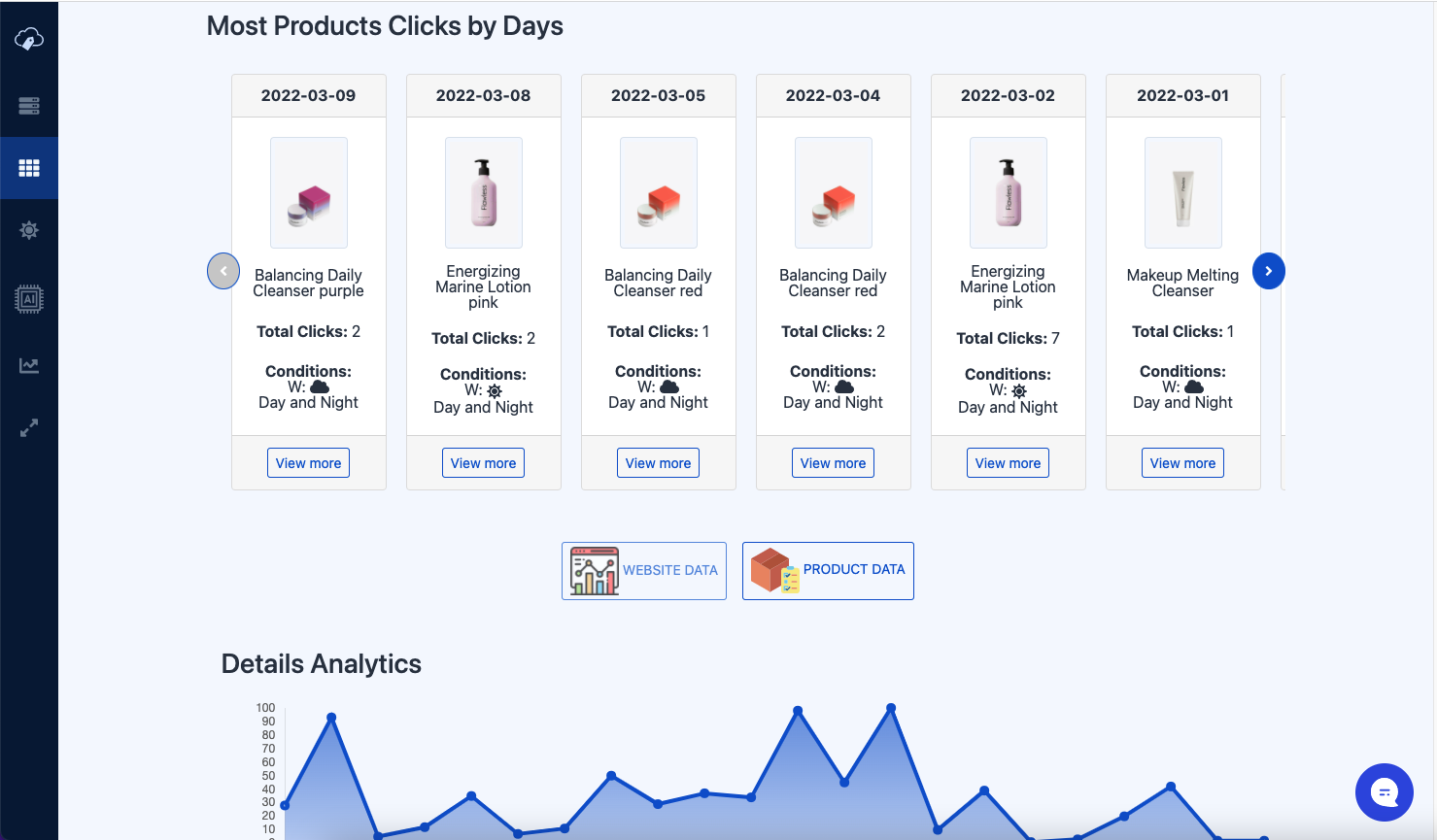Open the analytics chart icon in sidebar
This screenshot has width=1437, height=840.
(x=28, y=364)
